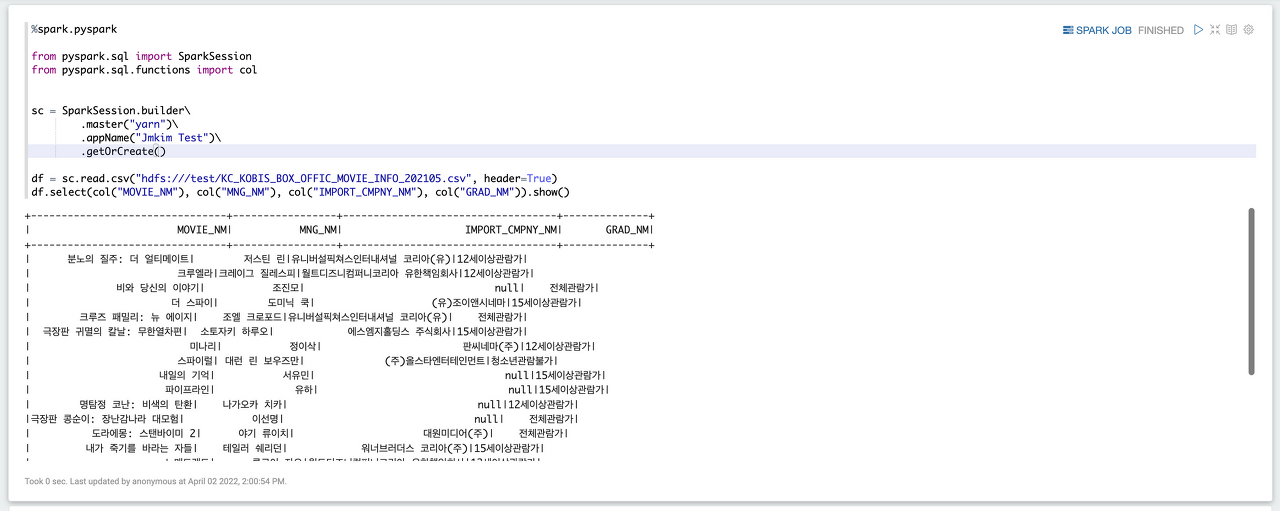Click the 'Took 0 sec. Last updated' footer text

coord(155,481)
